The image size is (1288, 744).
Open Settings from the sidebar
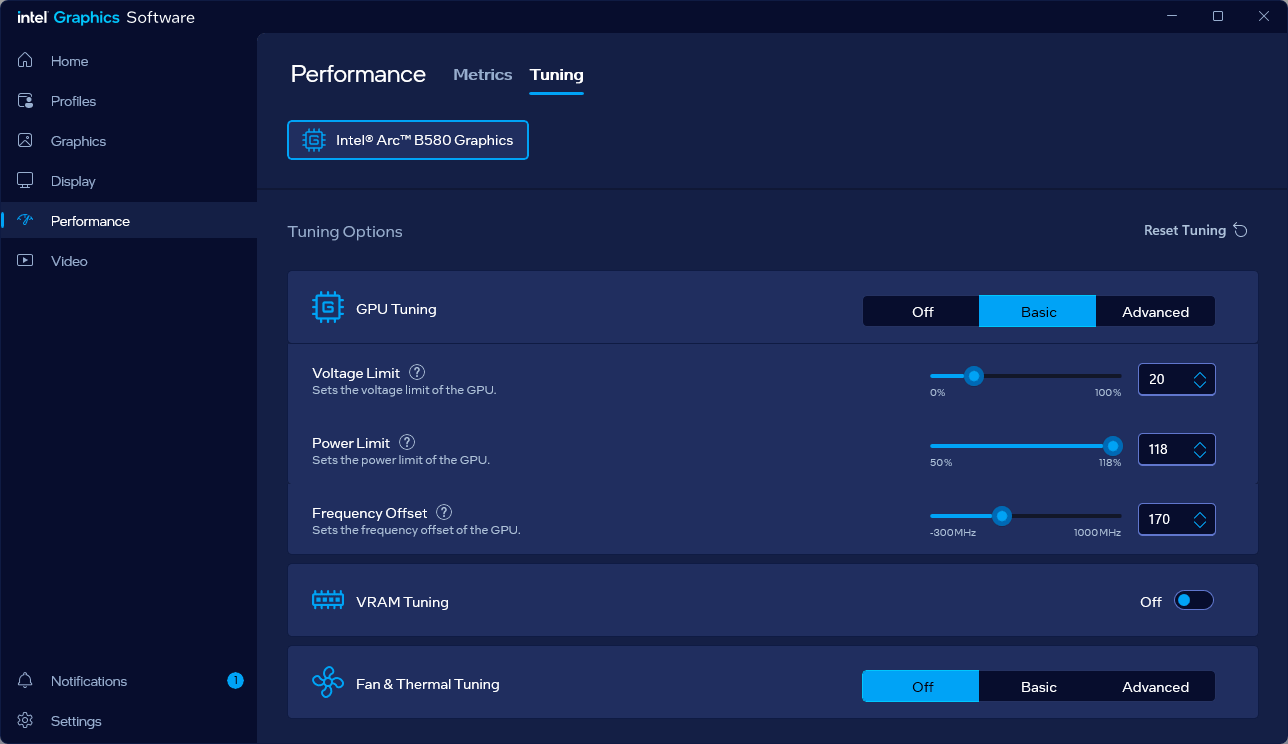coord(128,721)
